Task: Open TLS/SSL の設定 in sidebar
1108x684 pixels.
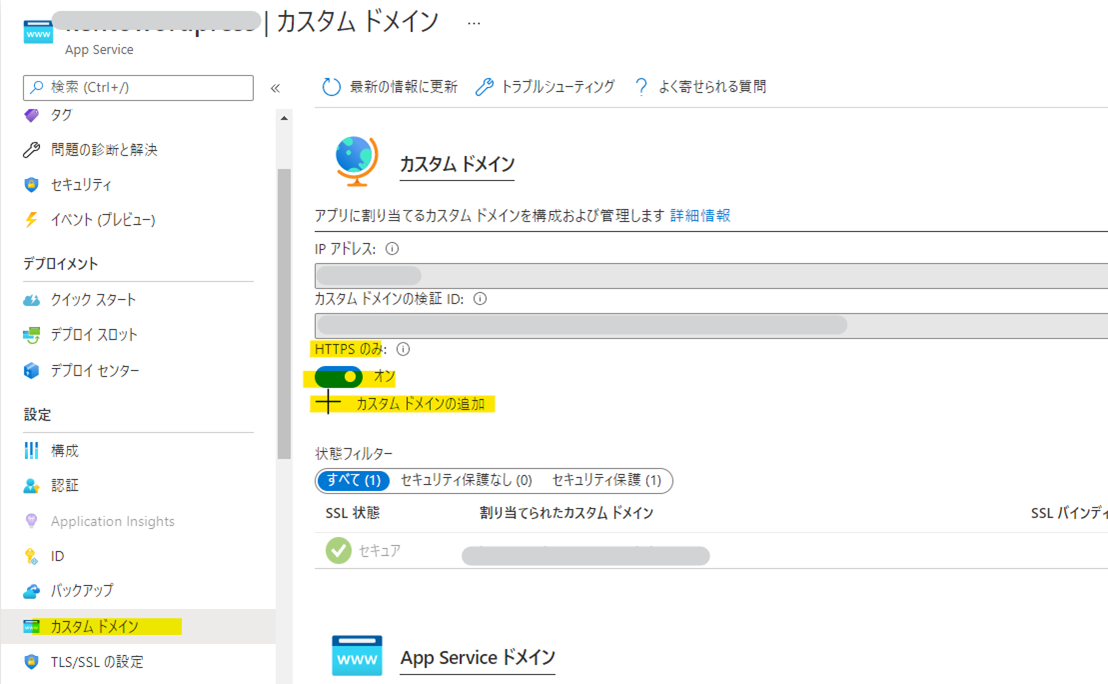Action: (96, 662)
